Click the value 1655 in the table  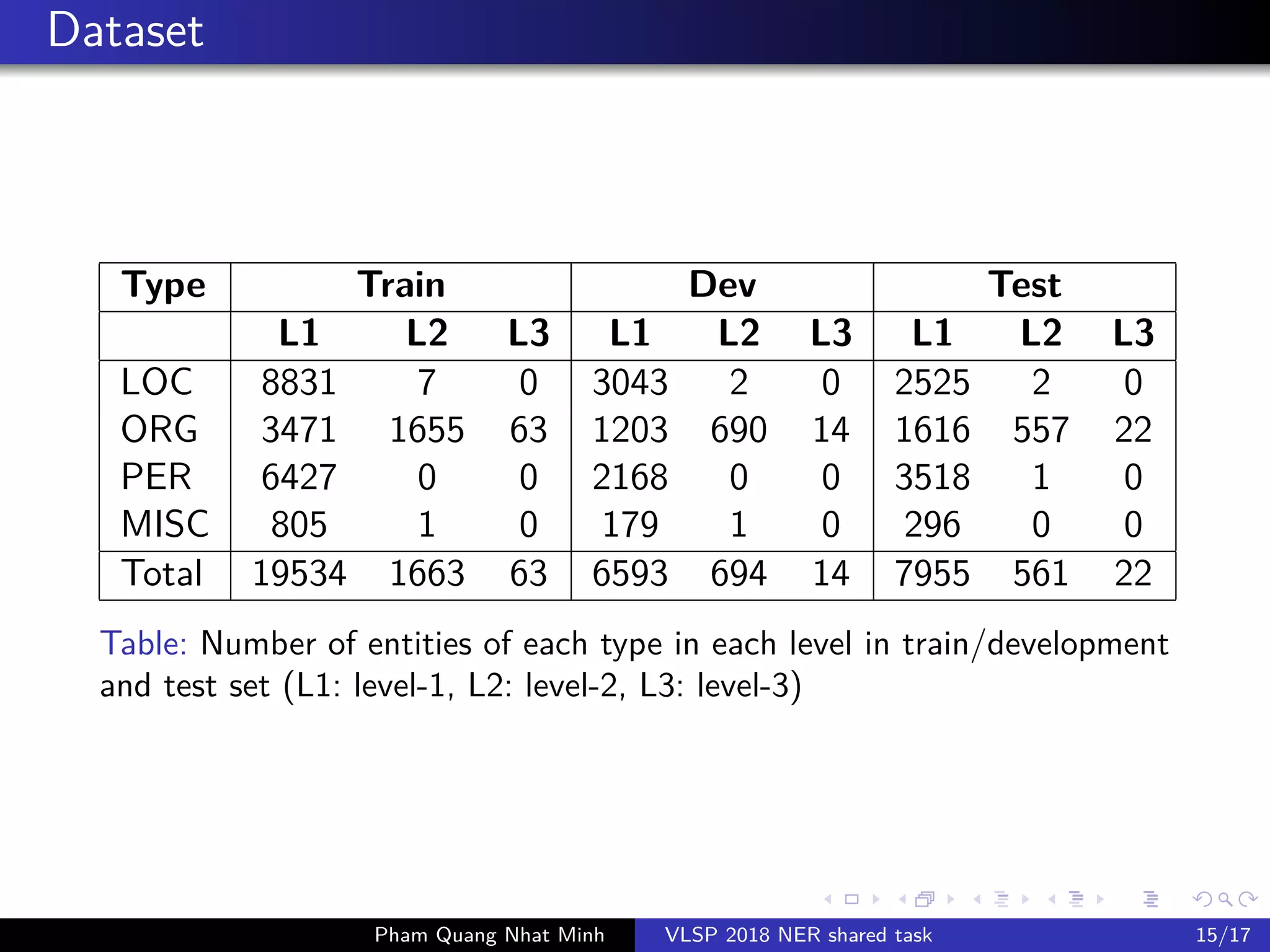427,430
